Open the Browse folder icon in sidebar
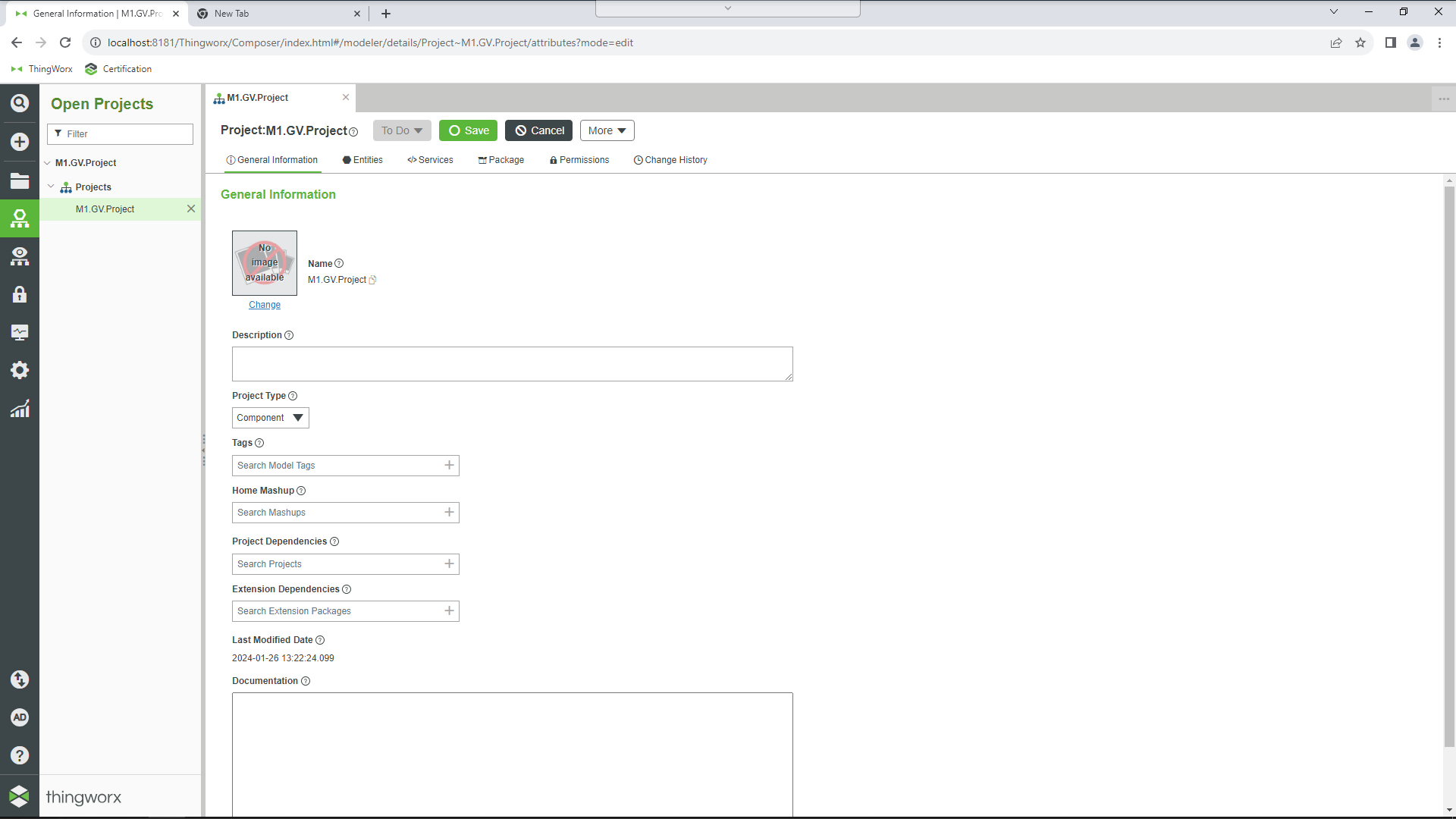Screen dimensions: 1456x819 20,180
